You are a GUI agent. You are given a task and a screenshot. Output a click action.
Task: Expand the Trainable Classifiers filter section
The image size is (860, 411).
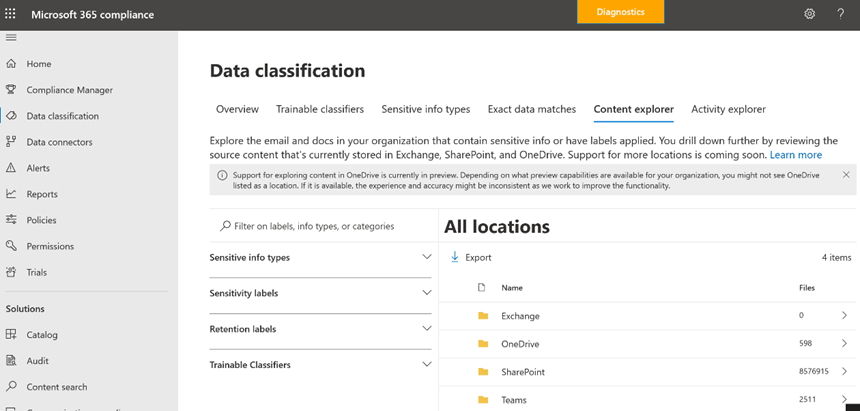pos(427,365)
